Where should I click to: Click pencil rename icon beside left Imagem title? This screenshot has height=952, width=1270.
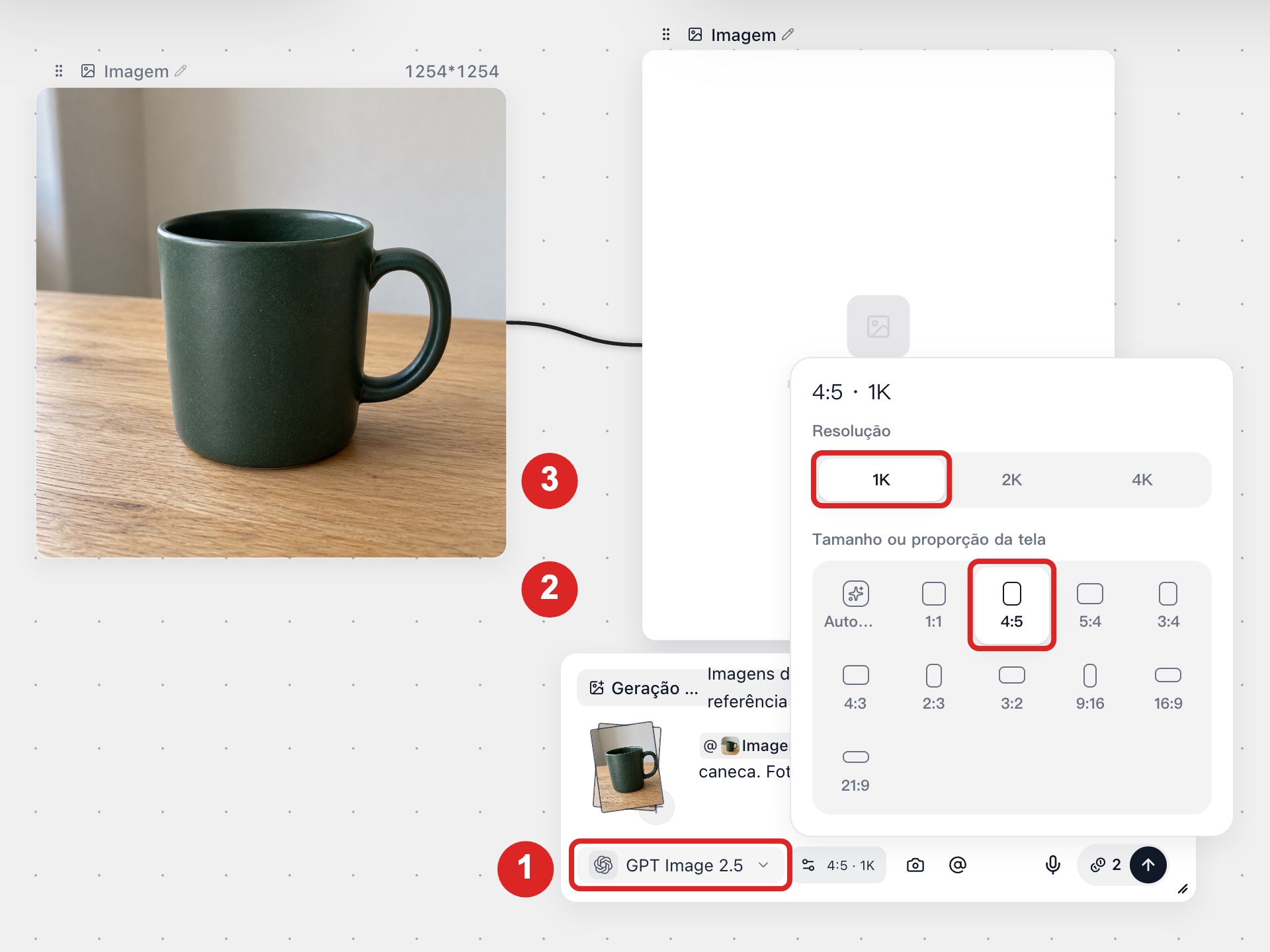point(181,71)
